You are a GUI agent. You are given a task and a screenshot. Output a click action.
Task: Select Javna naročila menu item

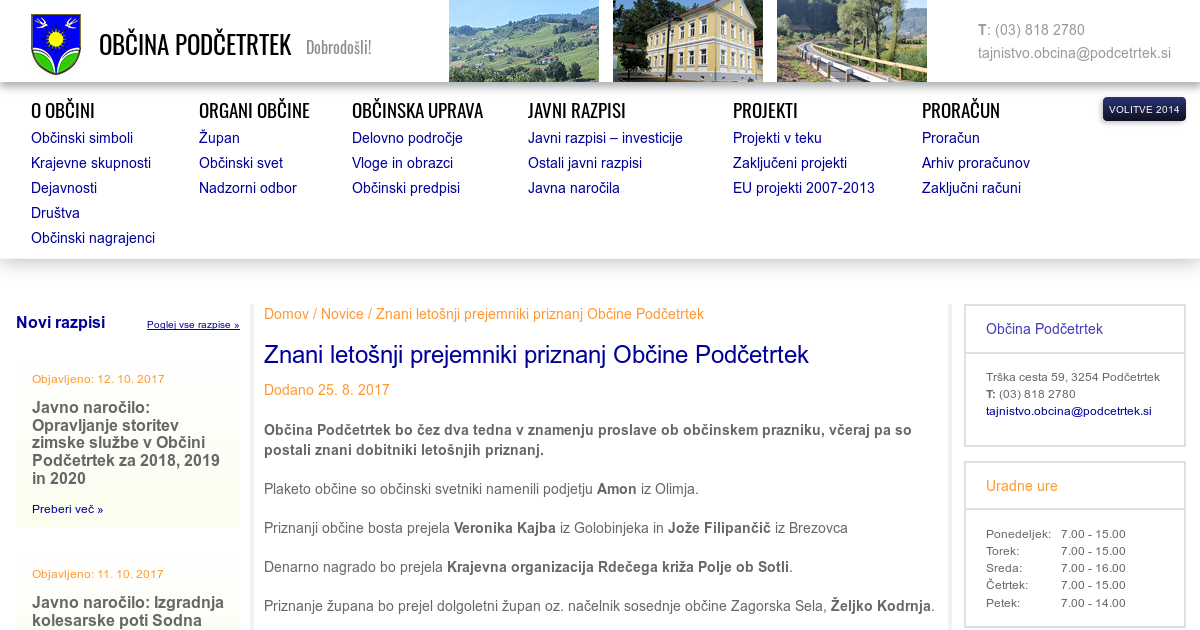tap(574, 188)
